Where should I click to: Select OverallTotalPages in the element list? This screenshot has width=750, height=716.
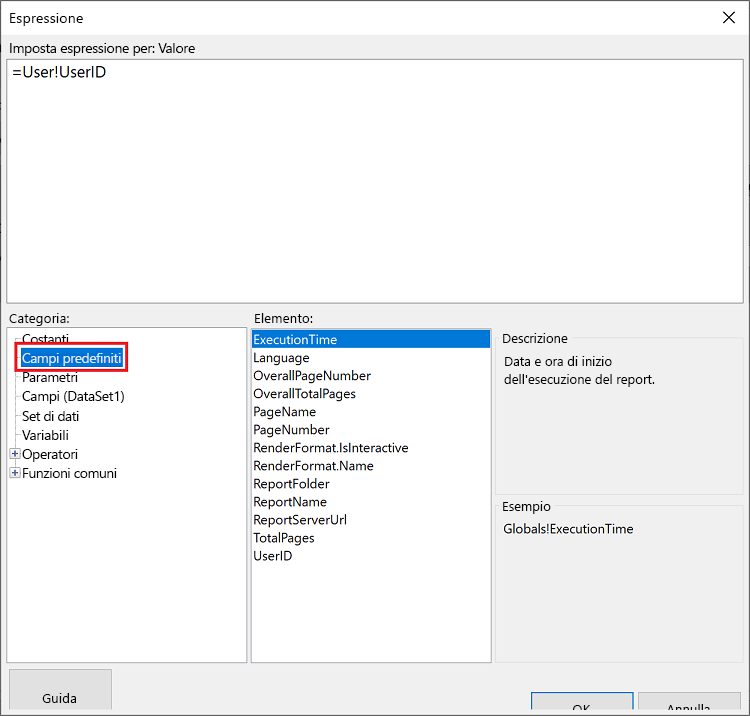pos(371,394)
